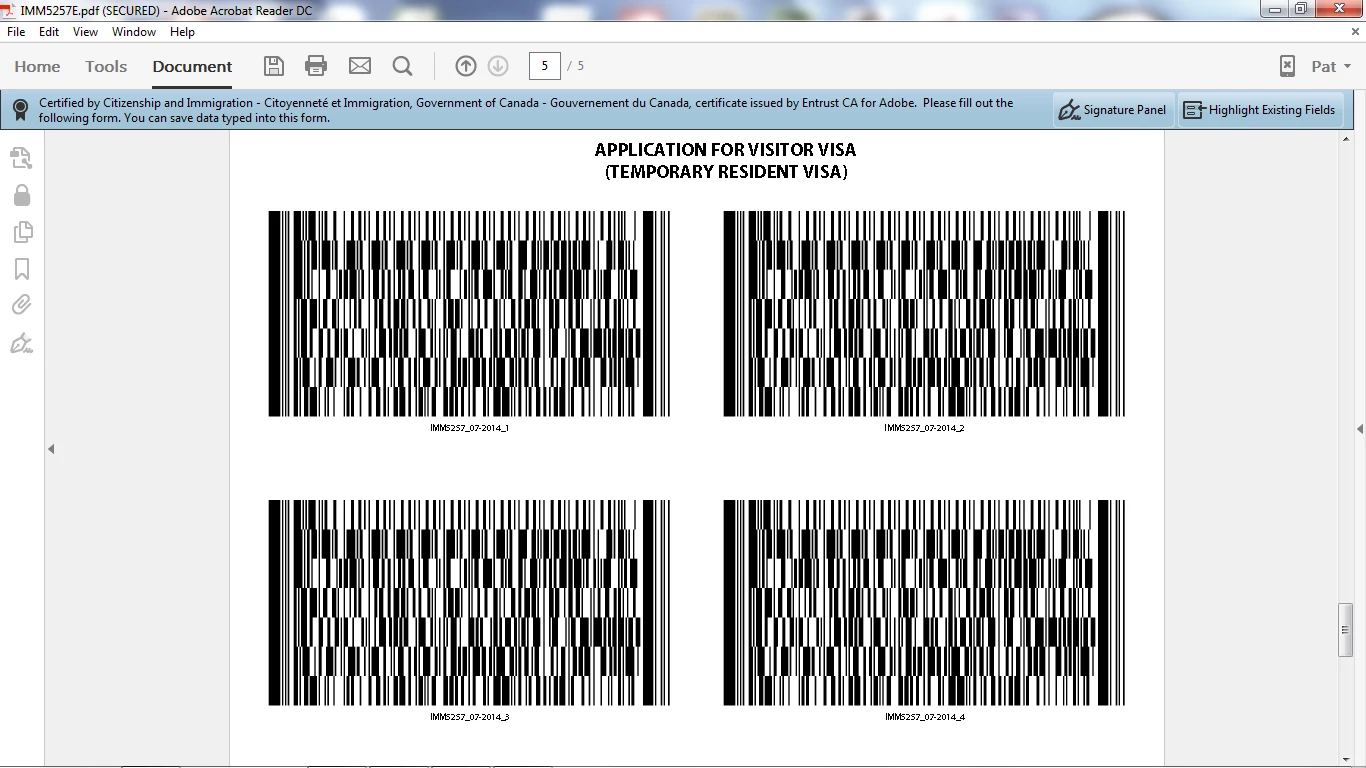
Task: Click the mobile link phone icon
Action: [x=1288, y=66]
